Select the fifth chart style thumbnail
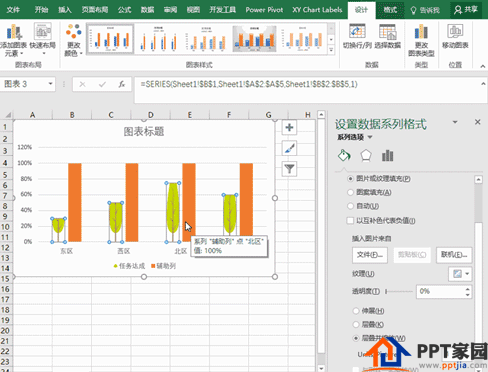488x372 pixels. (302, 39)
